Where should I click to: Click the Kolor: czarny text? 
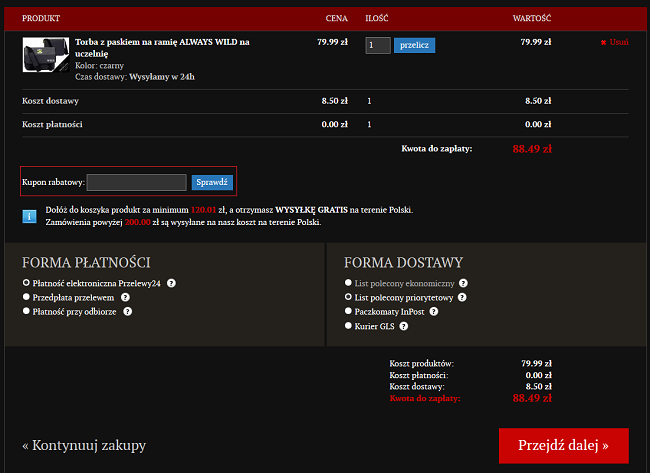[99, 65]
